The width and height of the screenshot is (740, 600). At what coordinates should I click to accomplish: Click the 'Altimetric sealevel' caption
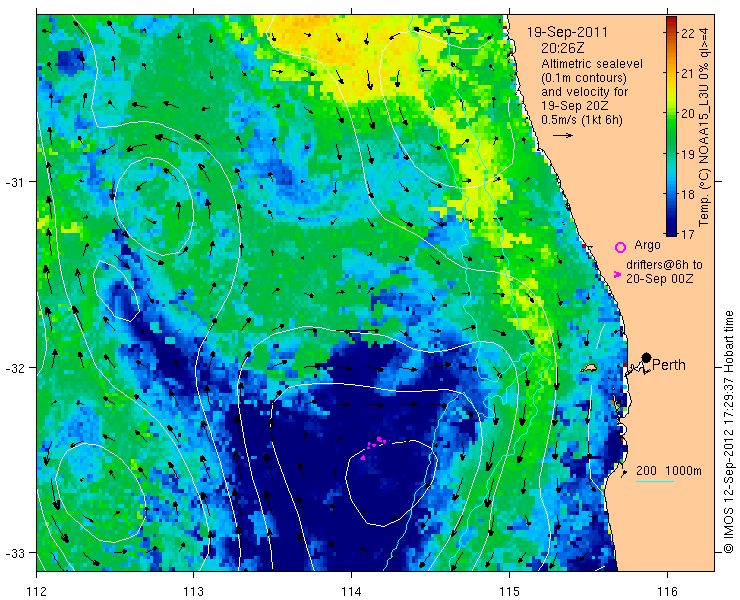(x=592, y=63)
